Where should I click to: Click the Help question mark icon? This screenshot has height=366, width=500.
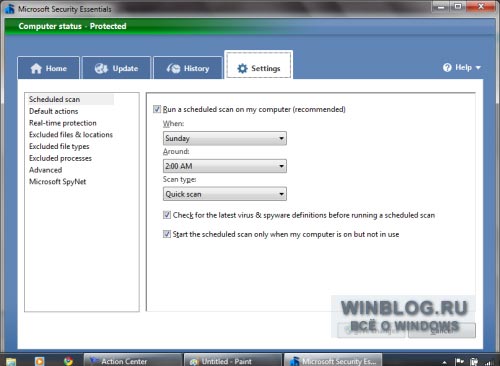(x=447, y=67)
